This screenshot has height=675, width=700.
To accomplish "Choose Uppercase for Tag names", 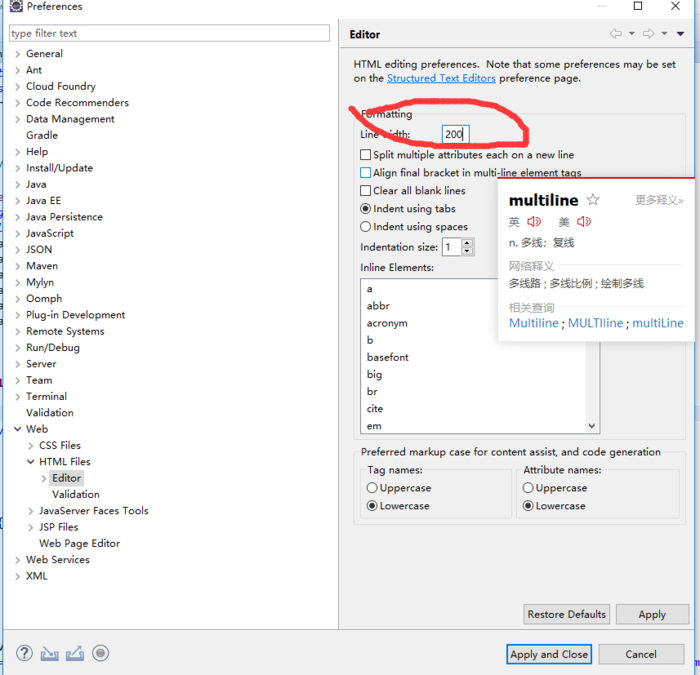I will (x=372, y=488).
